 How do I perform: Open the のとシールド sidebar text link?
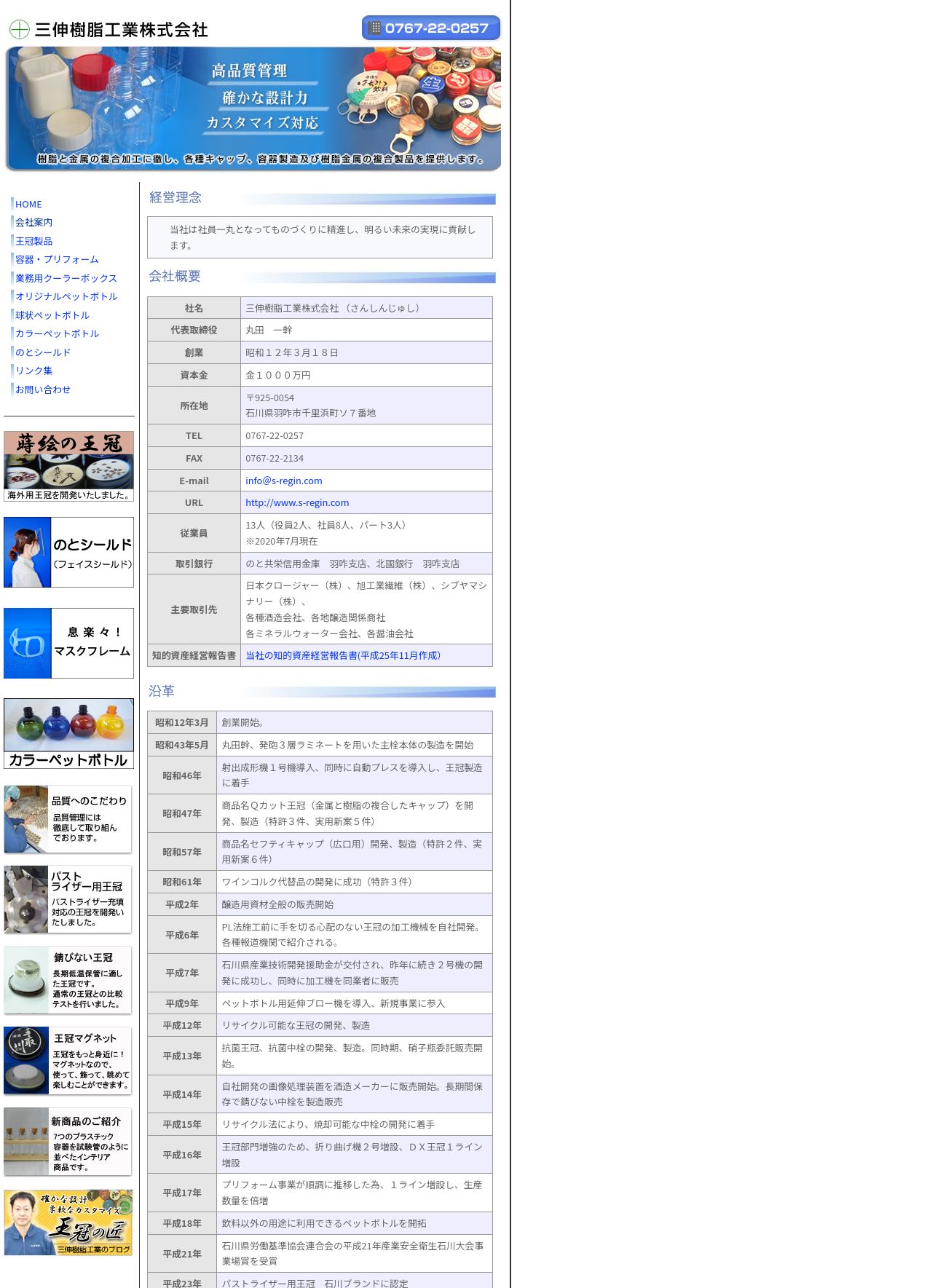click(x=43, y=352)
